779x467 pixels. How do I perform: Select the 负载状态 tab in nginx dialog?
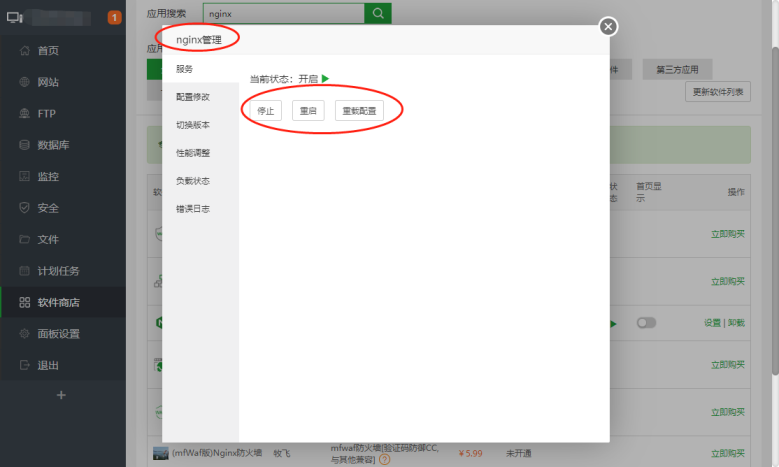200,181
